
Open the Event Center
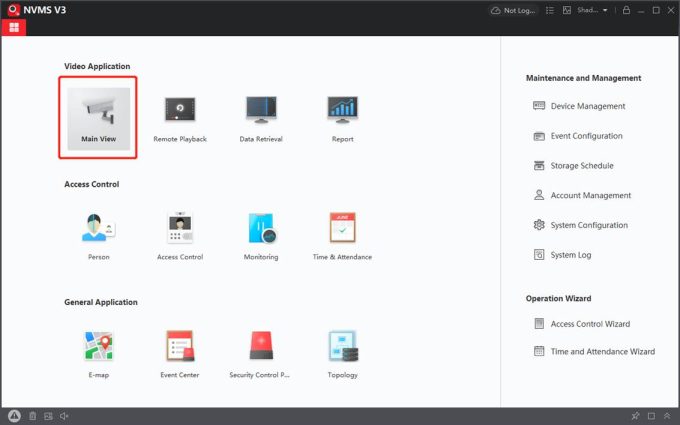click(180, 353)
